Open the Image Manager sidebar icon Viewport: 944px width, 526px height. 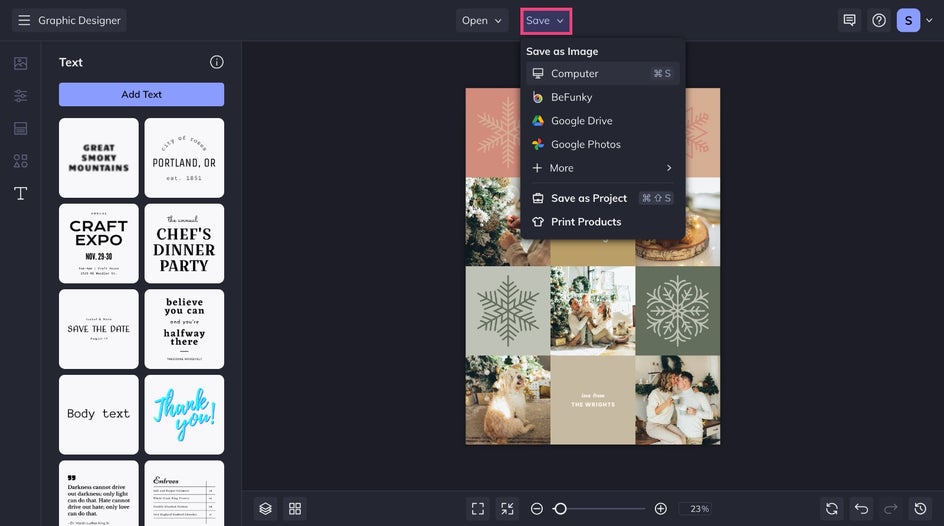point(20,63)
